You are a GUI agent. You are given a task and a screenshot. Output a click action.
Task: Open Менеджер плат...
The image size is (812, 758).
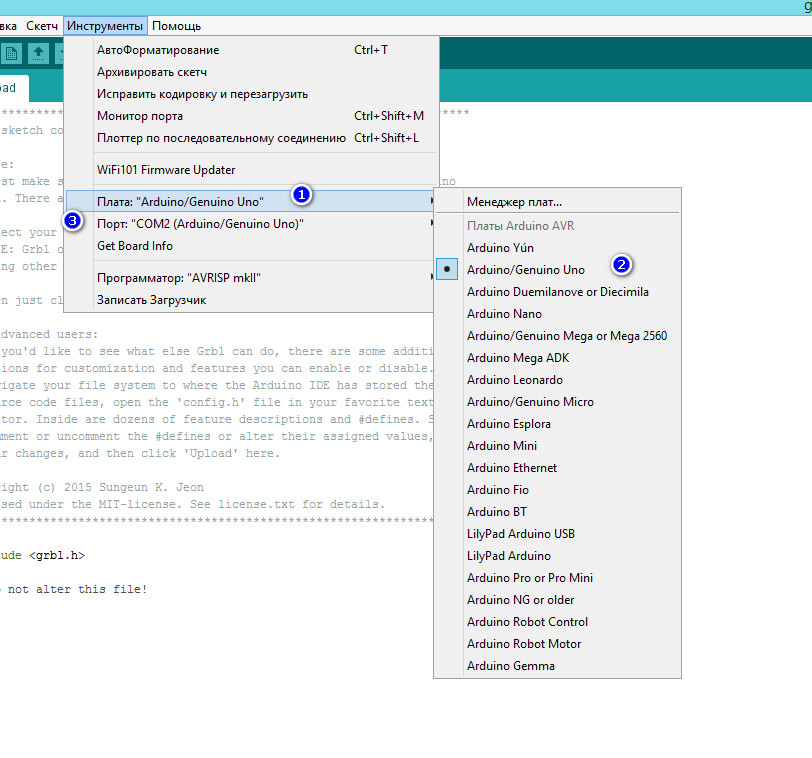point(557,202)
